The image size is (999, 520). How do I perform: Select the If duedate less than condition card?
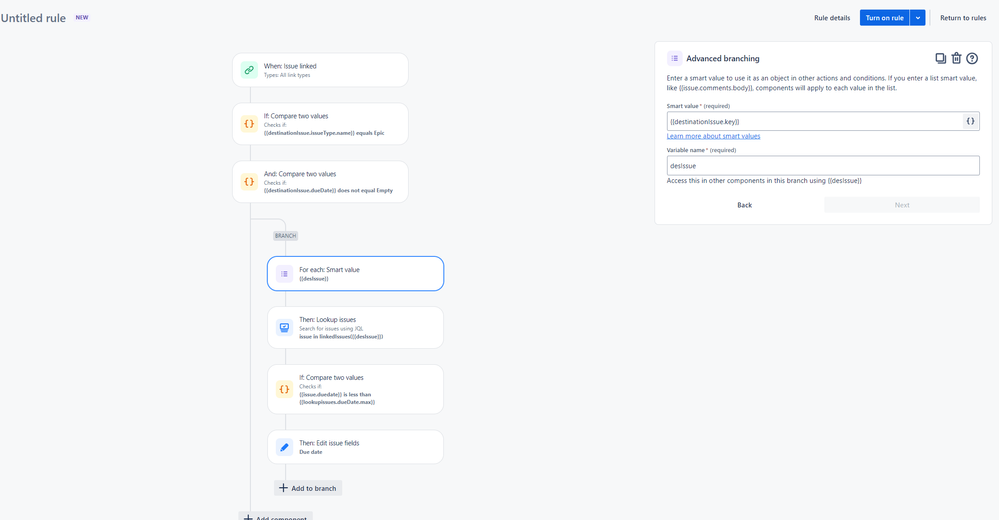pos(355,389)
